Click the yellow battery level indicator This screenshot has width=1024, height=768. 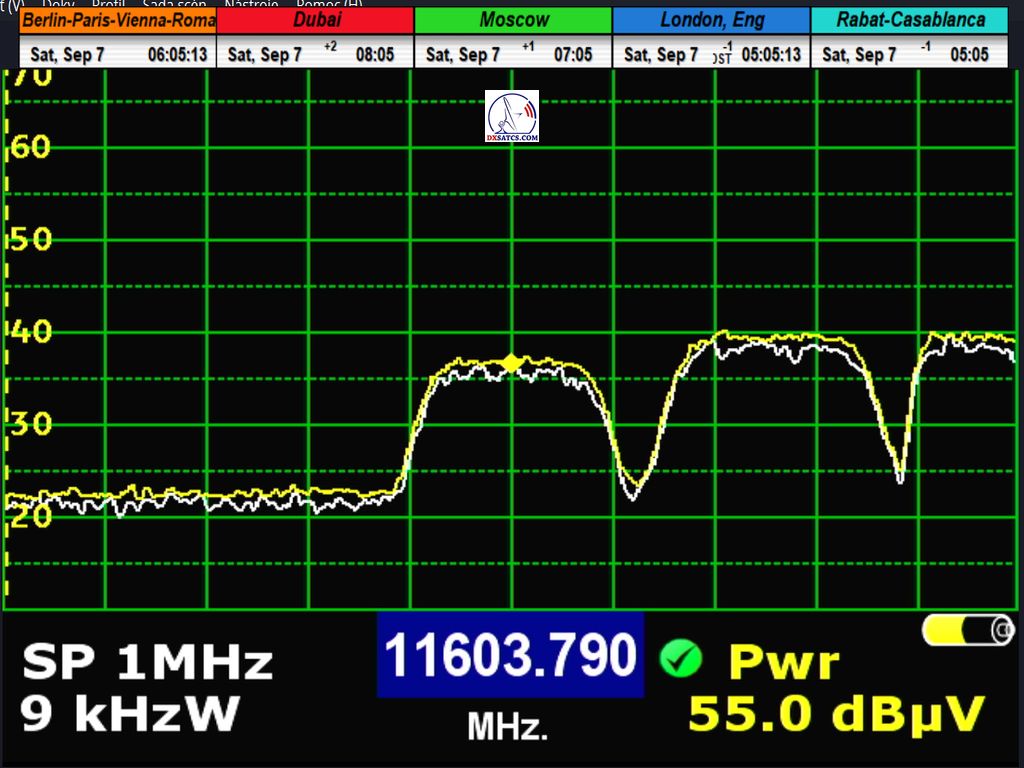(x=967, y=629)
